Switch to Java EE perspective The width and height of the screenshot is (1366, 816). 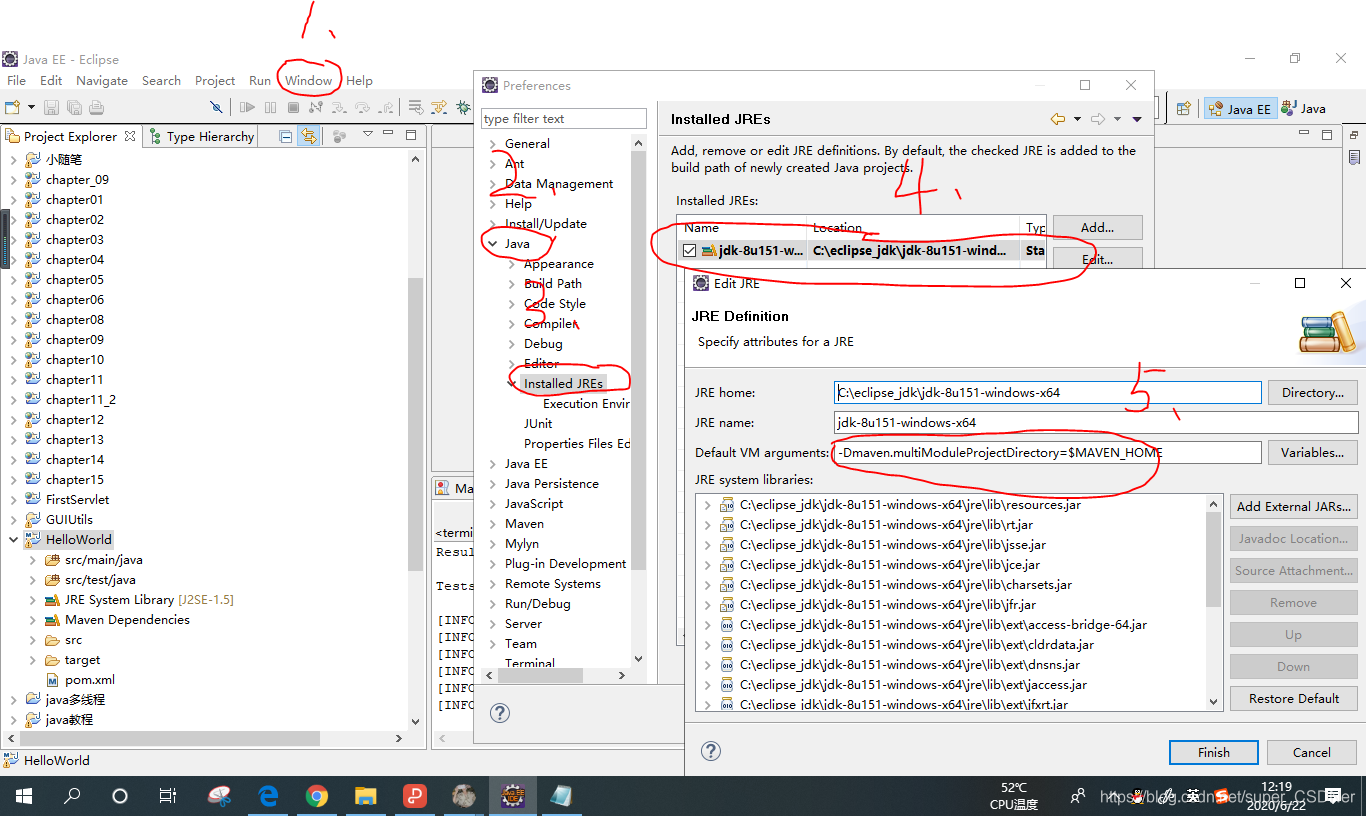1240,109
